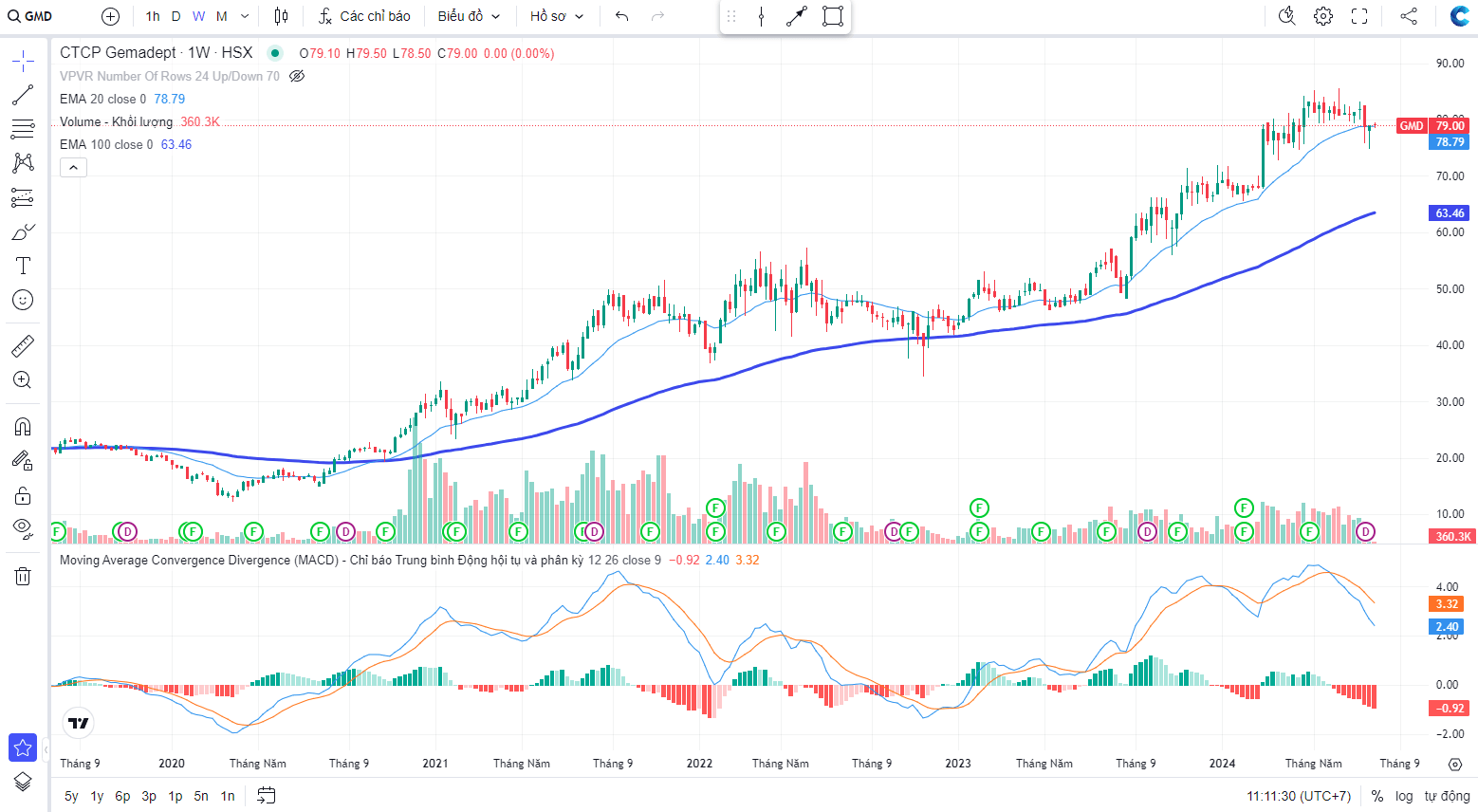The image size is (1478, 812).
Task: Select EMA 20 close indicator legend
Action: click(x=102, y=99)
